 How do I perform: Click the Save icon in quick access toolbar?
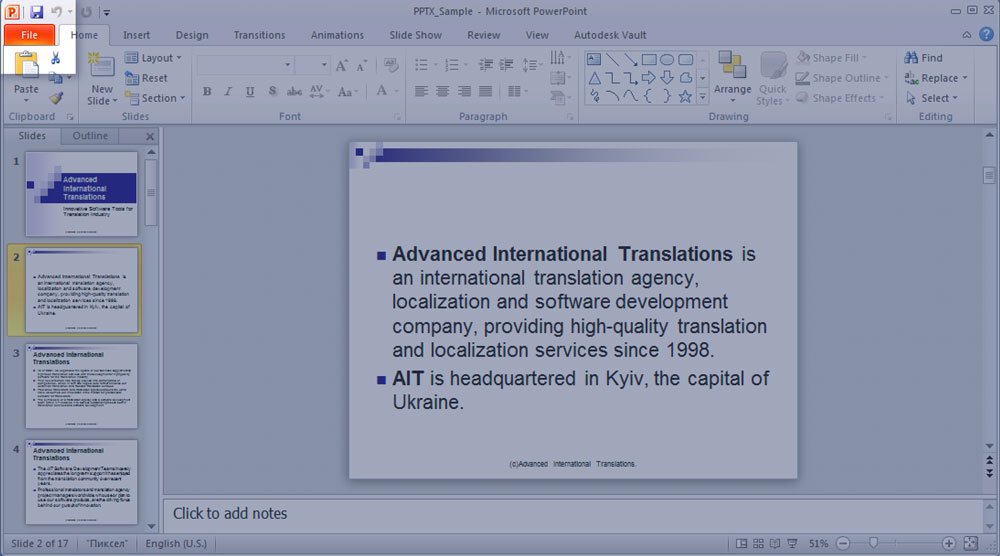pyautogui.click(x=36, y=11)
